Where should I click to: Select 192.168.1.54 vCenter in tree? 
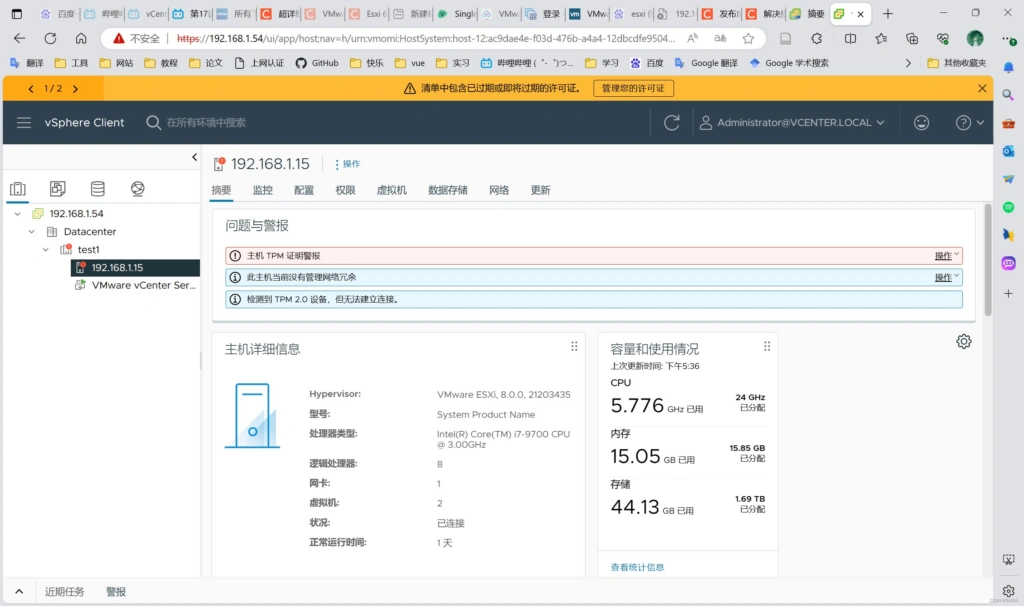click(76, 214)
